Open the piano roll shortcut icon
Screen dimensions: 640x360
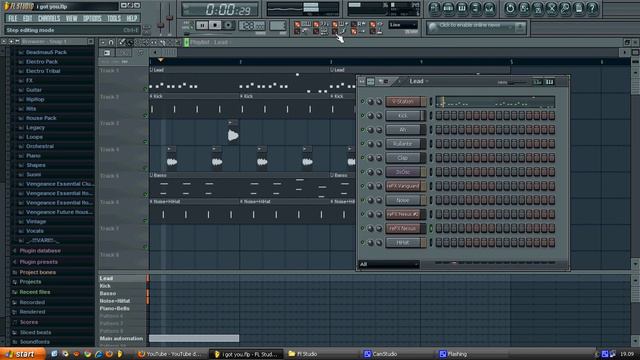(462, 8)
